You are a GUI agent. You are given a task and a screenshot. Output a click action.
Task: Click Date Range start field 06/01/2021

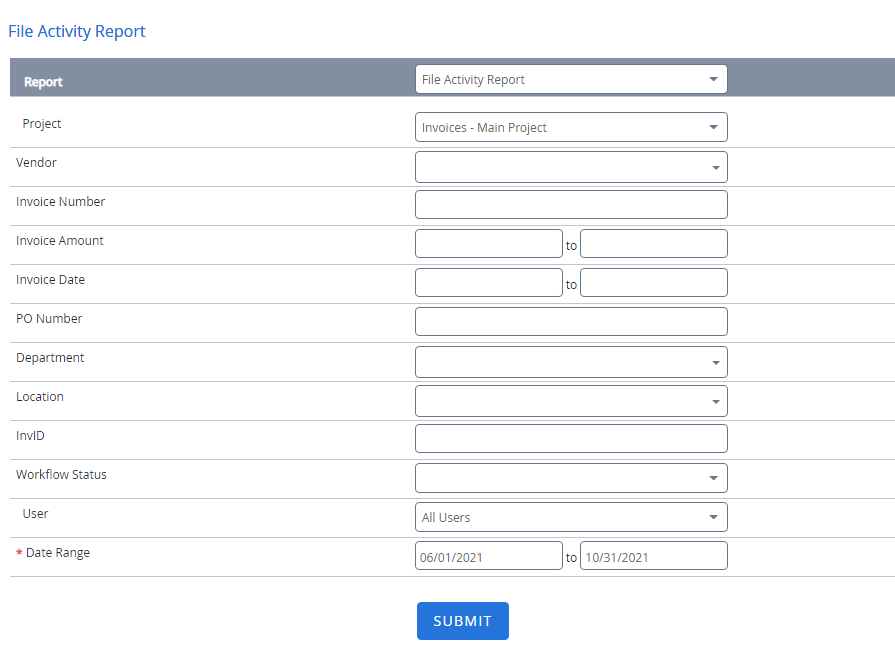(488, 556)
